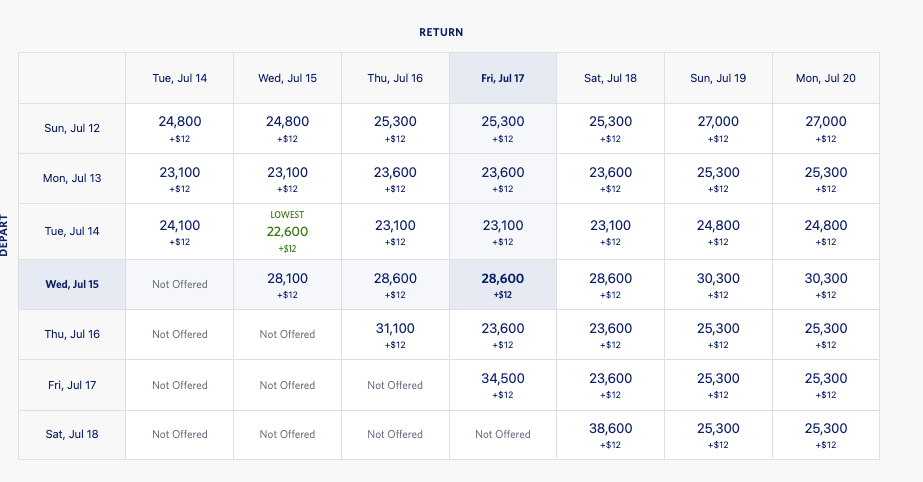Viewport: 923px width, 482px height.
Task: Pick Sun Jul 12 depart, Tue Jul 14 return fare
Action: (x=180, y=128)
